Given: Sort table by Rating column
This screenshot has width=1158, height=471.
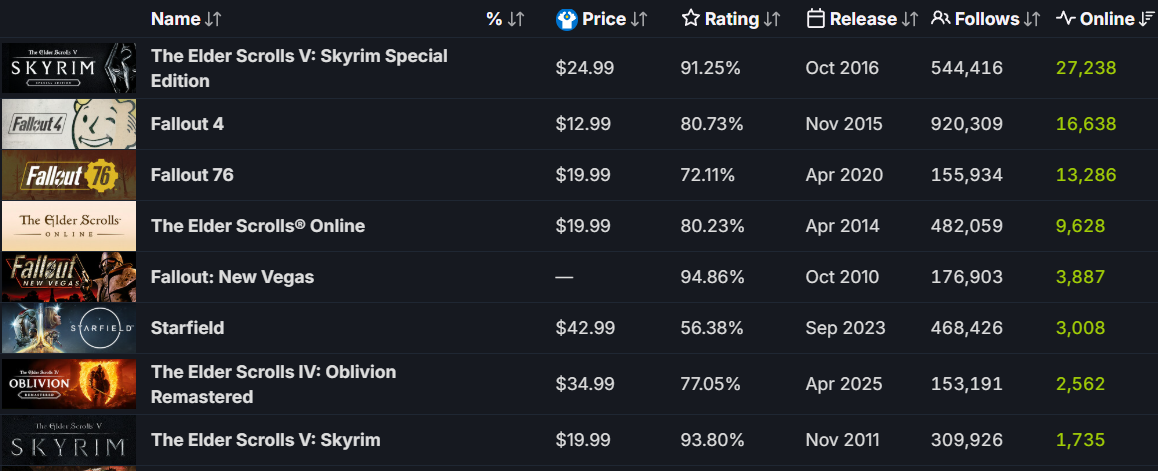Looking at the screenshot, I should click(x=732, y=19).
